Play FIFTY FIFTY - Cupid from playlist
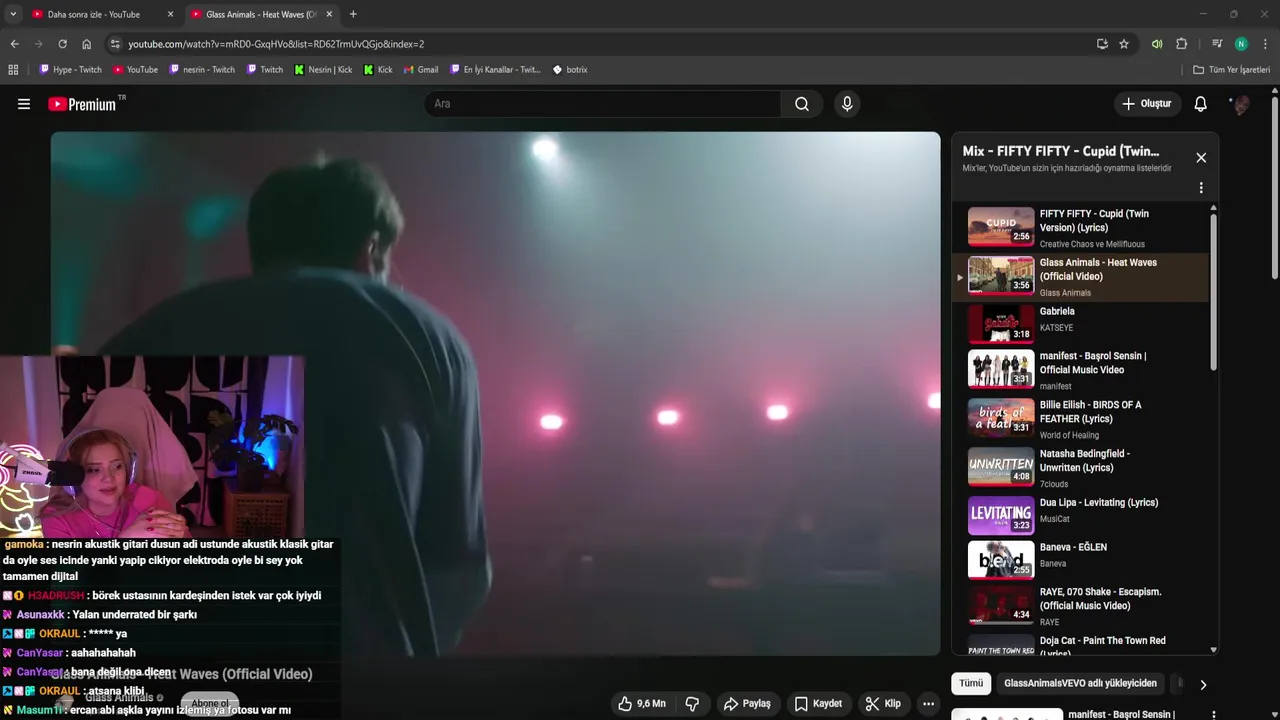 (x=1080, y=228)
